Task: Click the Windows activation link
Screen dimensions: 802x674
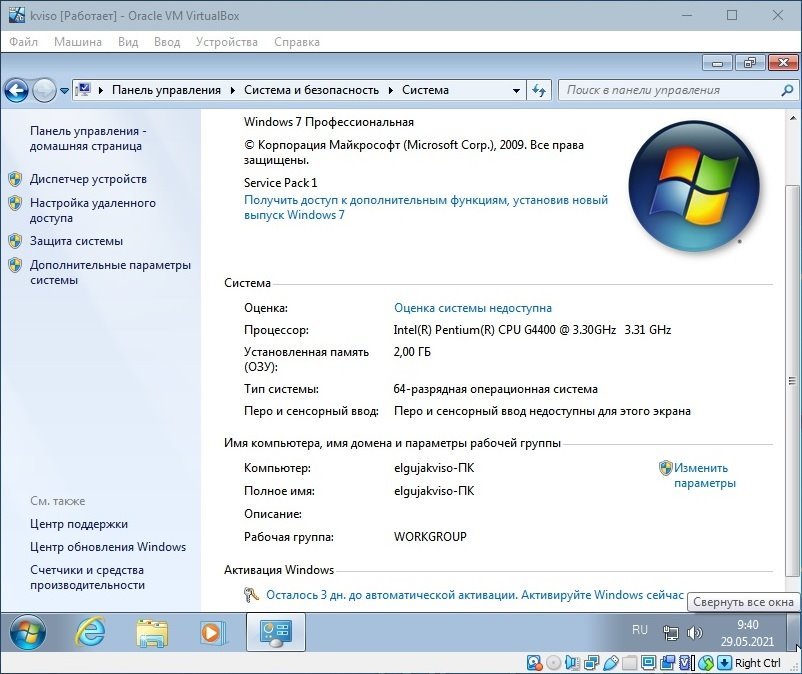Action: coord(474,594)
